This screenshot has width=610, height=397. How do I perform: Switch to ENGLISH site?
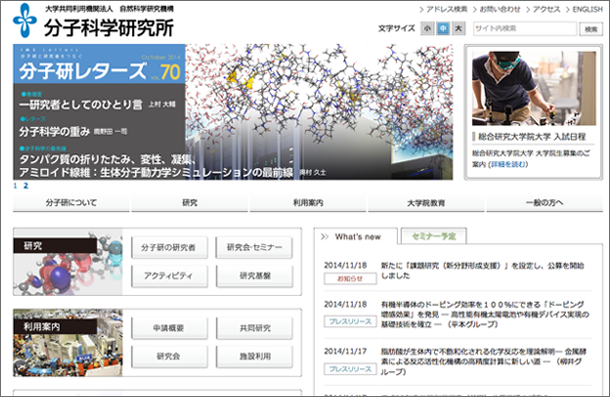click(x=587, y=9)
